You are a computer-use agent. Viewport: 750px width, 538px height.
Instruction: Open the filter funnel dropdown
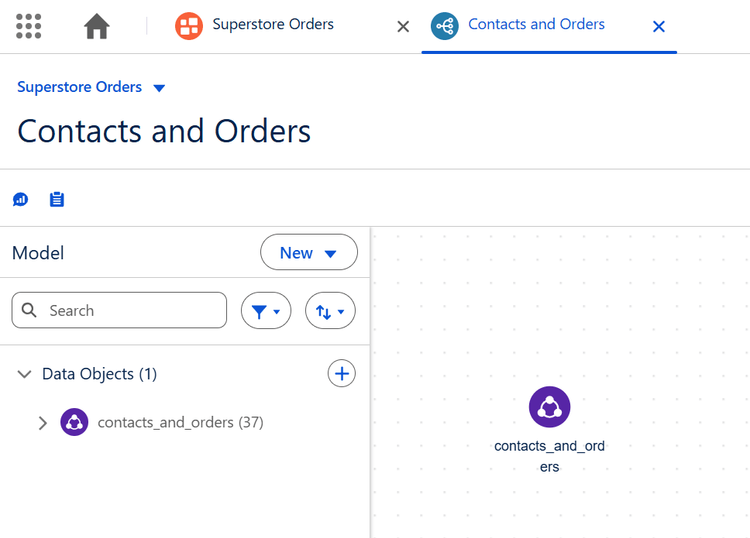coord(266,311)
